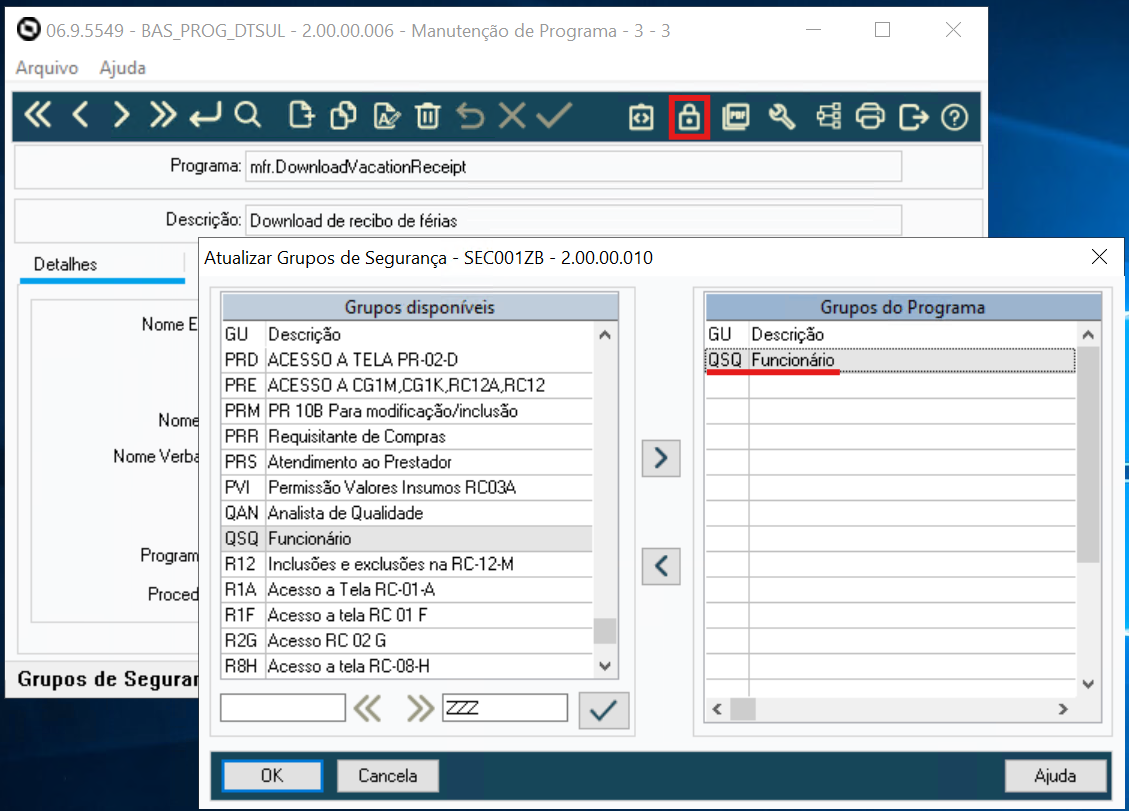
Task: Click scroll-down arrow of Grupos do Programa list
Action: 1088,684
